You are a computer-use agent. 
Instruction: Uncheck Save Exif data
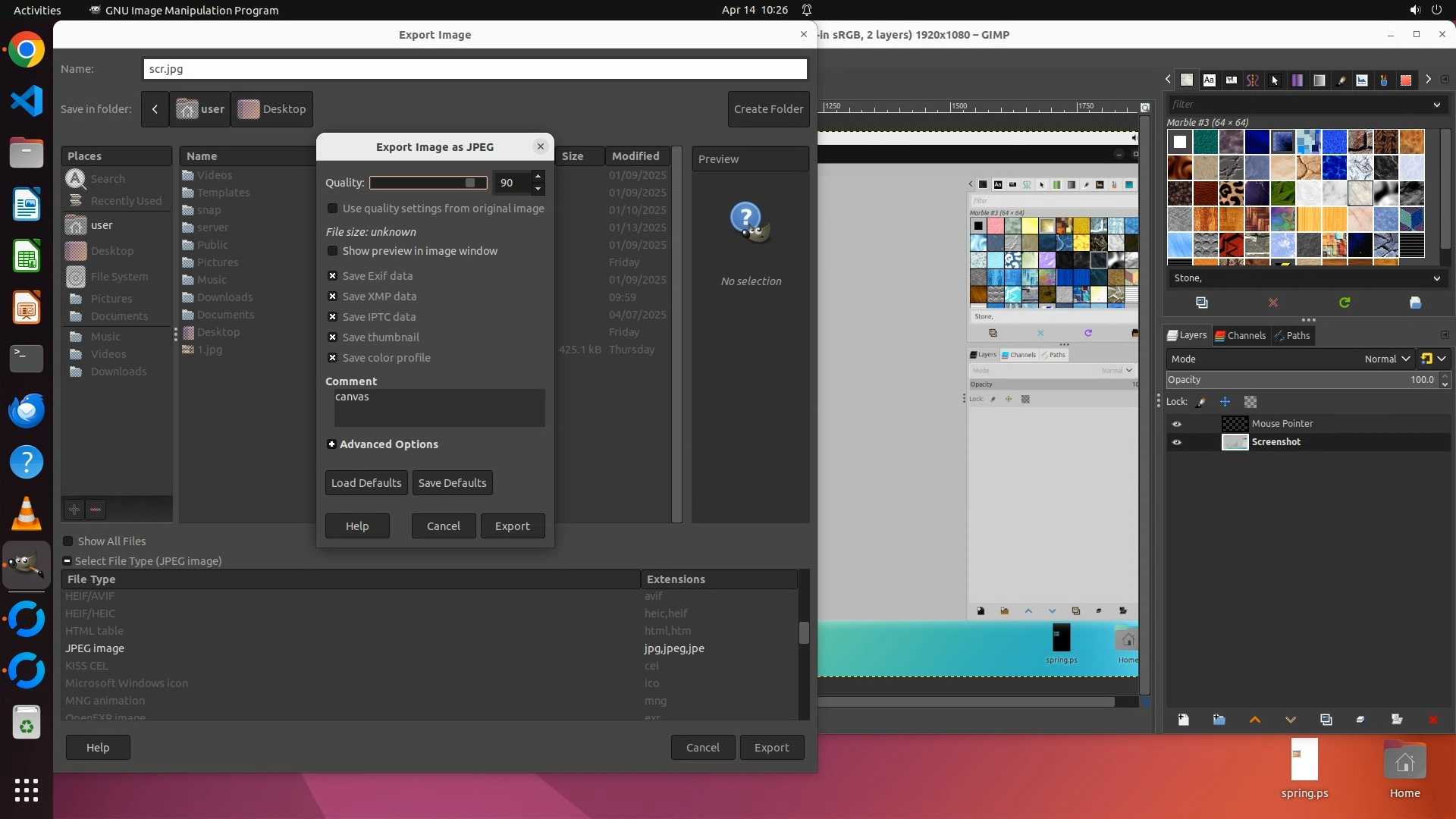[332, 276]
